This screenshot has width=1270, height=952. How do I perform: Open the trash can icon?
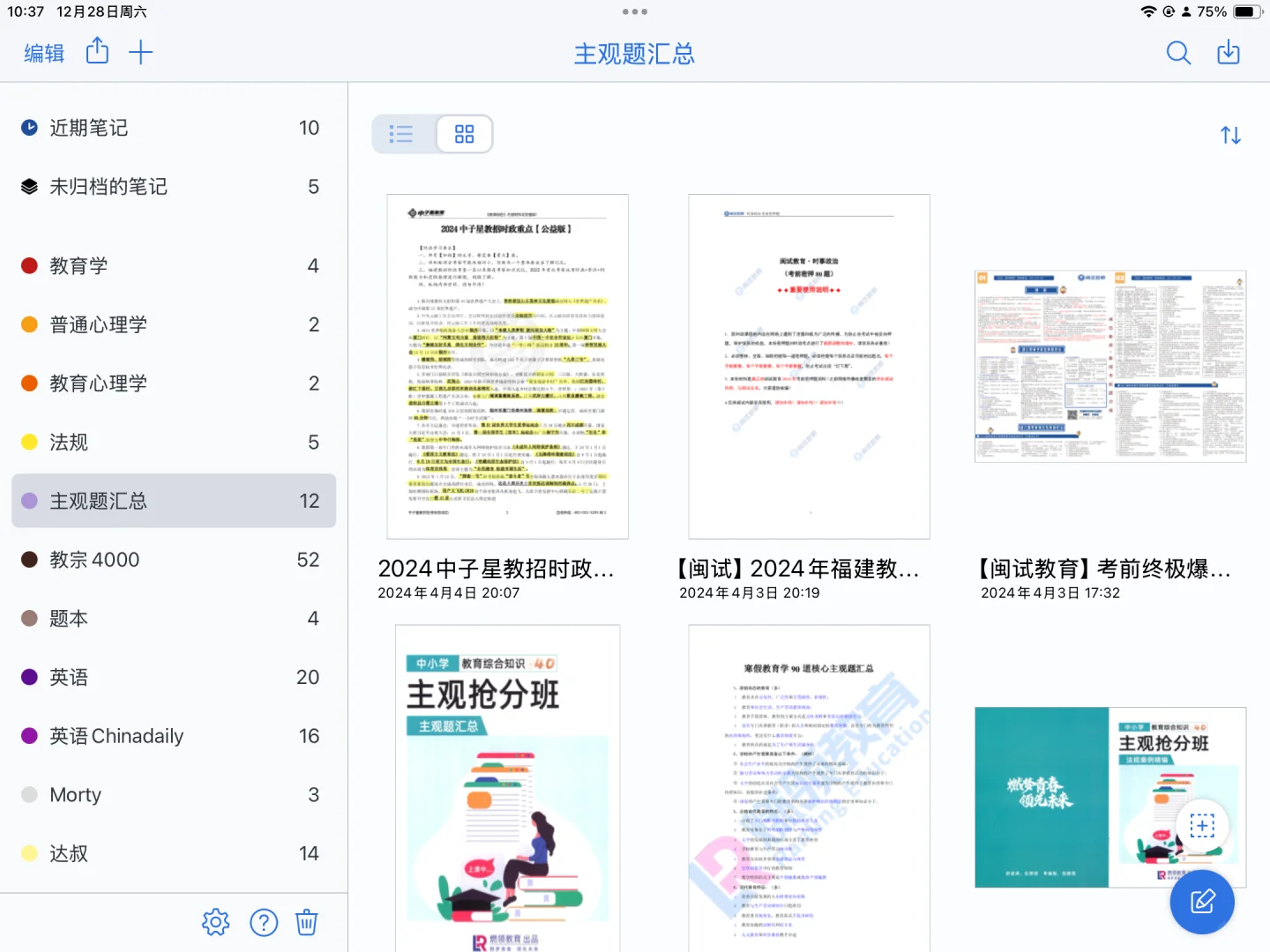pyautogui.click(x=306, y=922)
